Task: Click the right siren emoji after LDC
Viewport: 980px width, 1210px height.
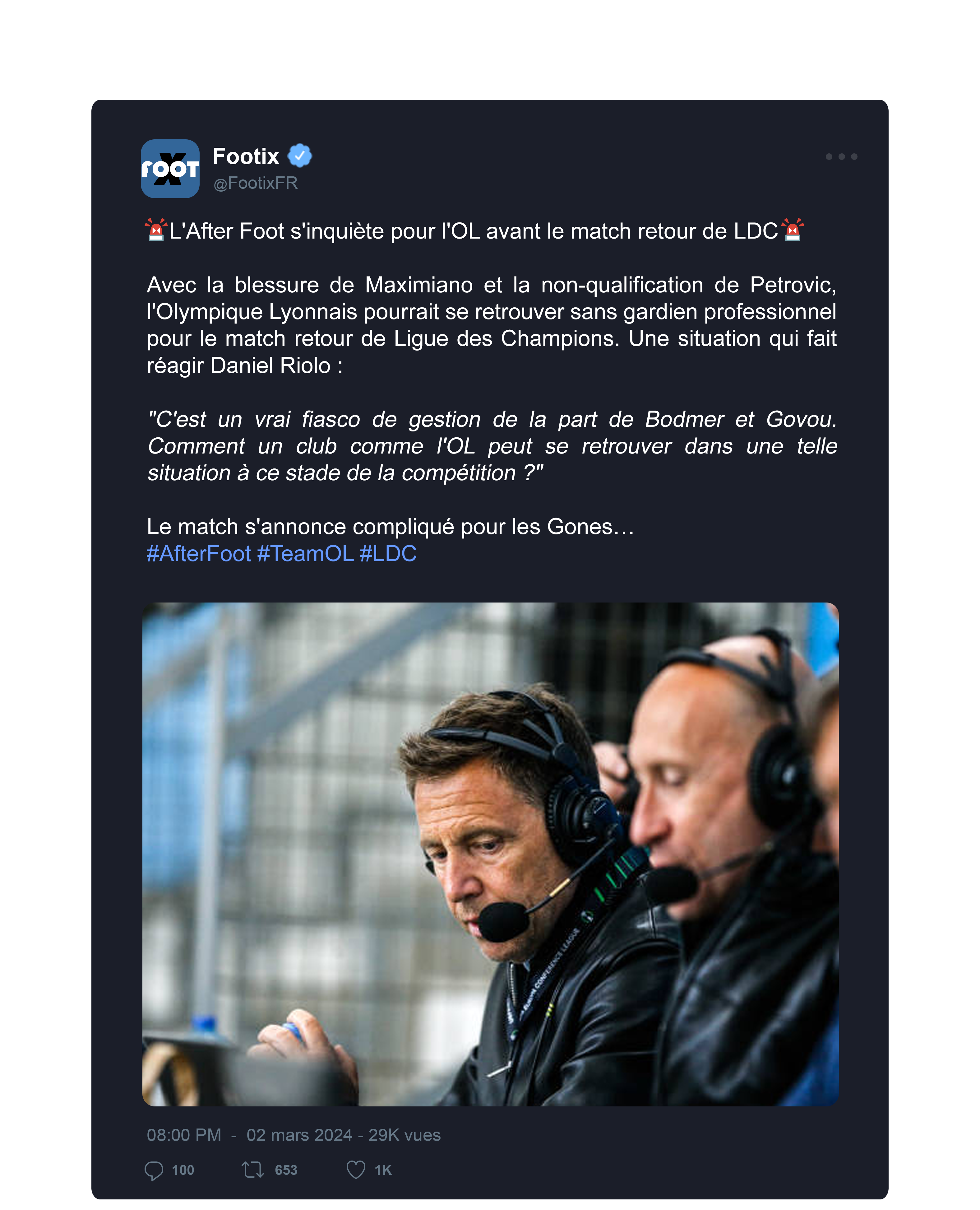Action: pyautogui.click(x=793, y=230)
